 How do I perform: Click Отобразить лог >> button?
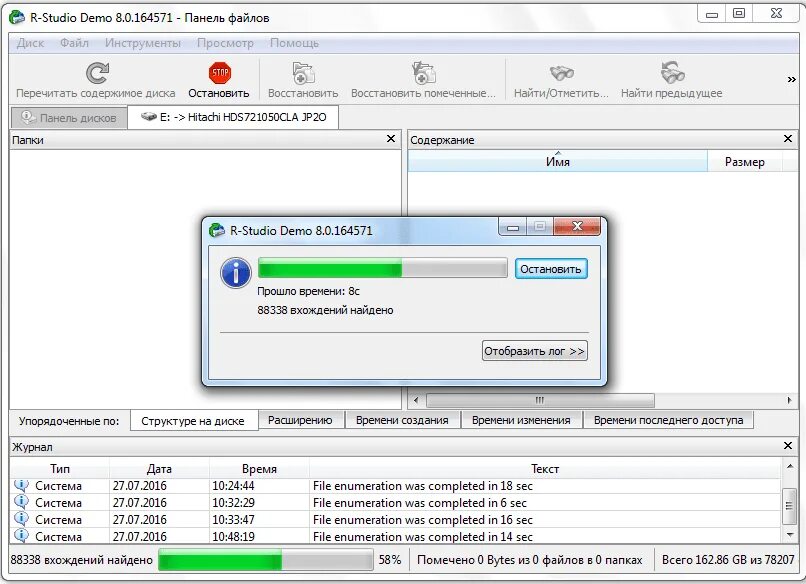[535, 351]
